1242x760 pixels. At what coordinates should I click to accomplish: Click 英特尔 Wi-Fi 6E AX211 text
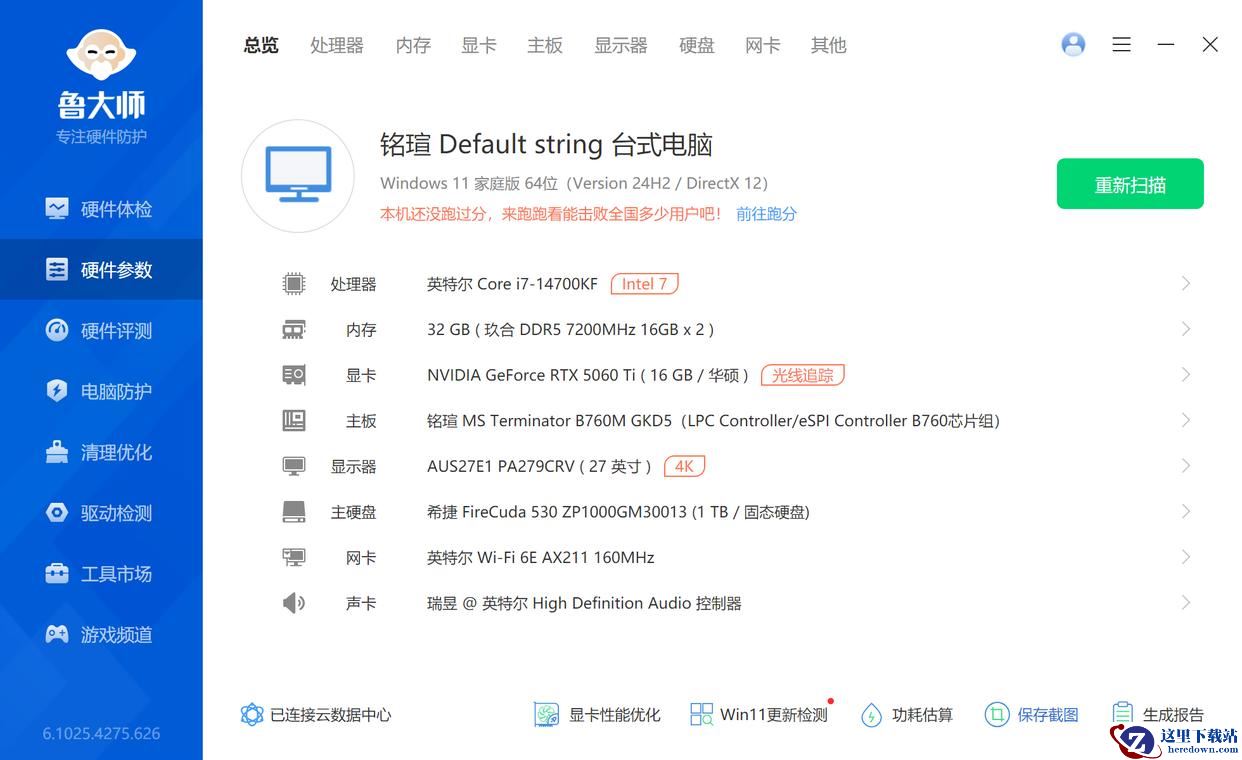[541, 557]
